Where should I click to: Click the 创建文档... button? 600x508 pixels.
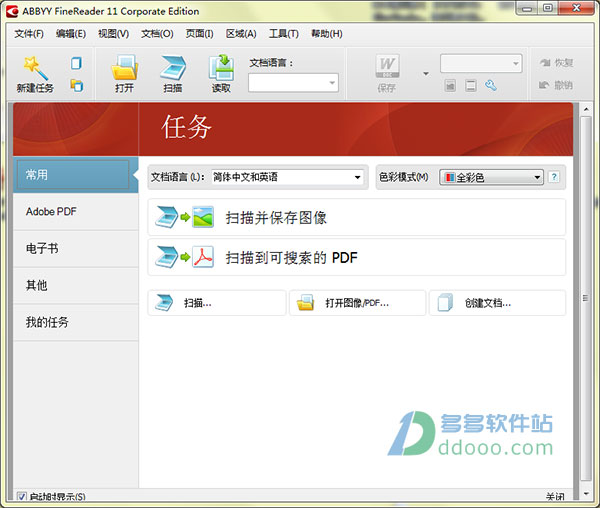pos(497,303)
